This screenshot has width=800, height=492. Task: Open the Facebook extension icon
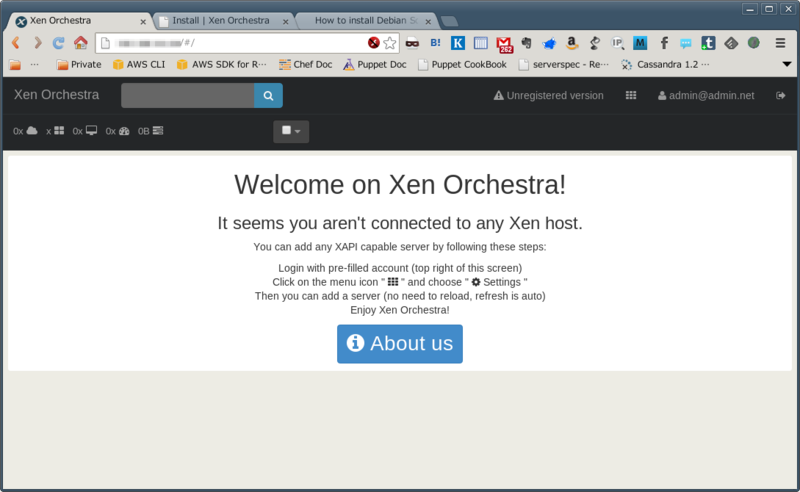pos(664,43)
